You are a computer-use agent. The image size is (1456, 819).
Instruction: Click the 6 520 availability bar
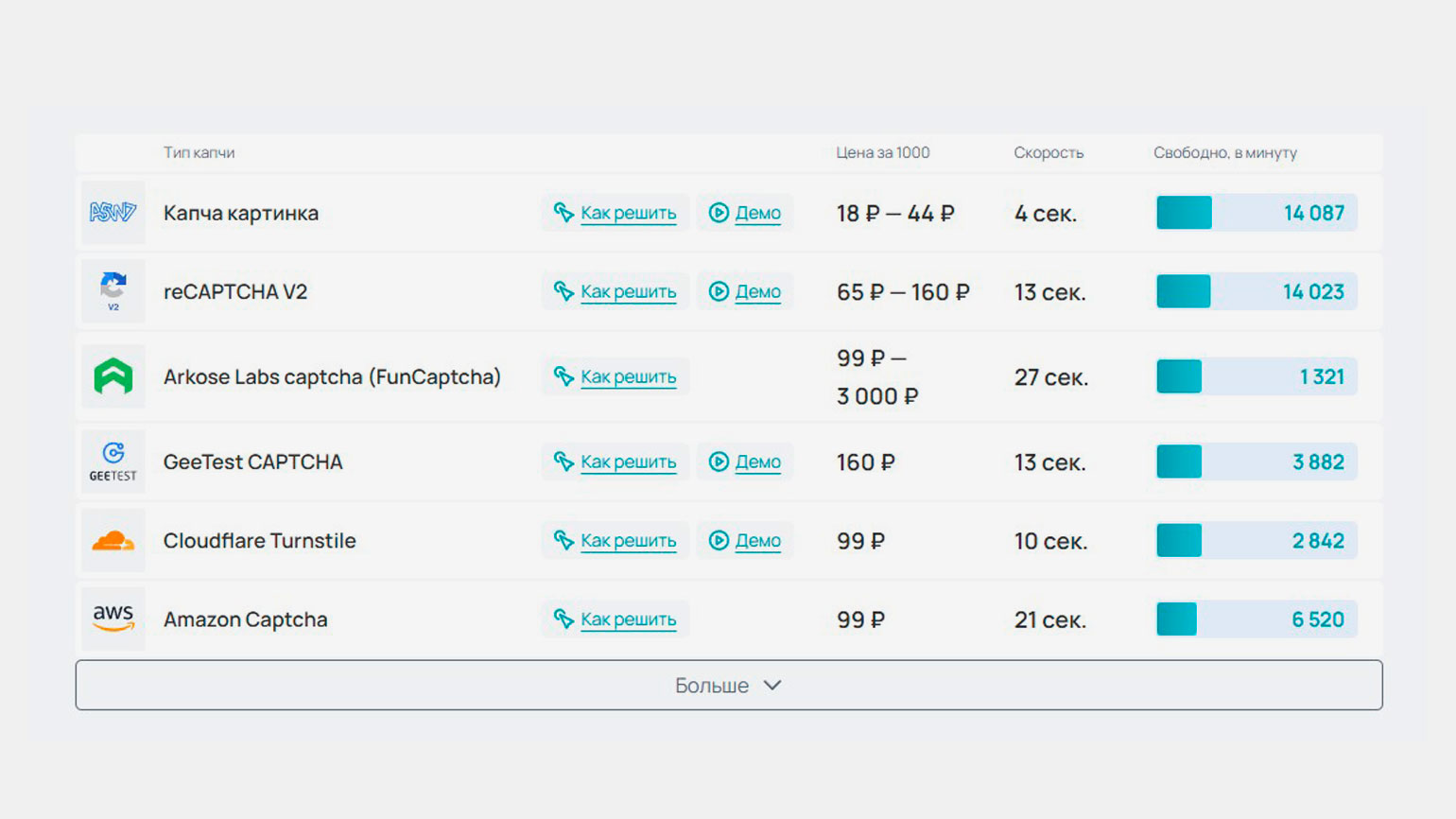point(1256,619)
